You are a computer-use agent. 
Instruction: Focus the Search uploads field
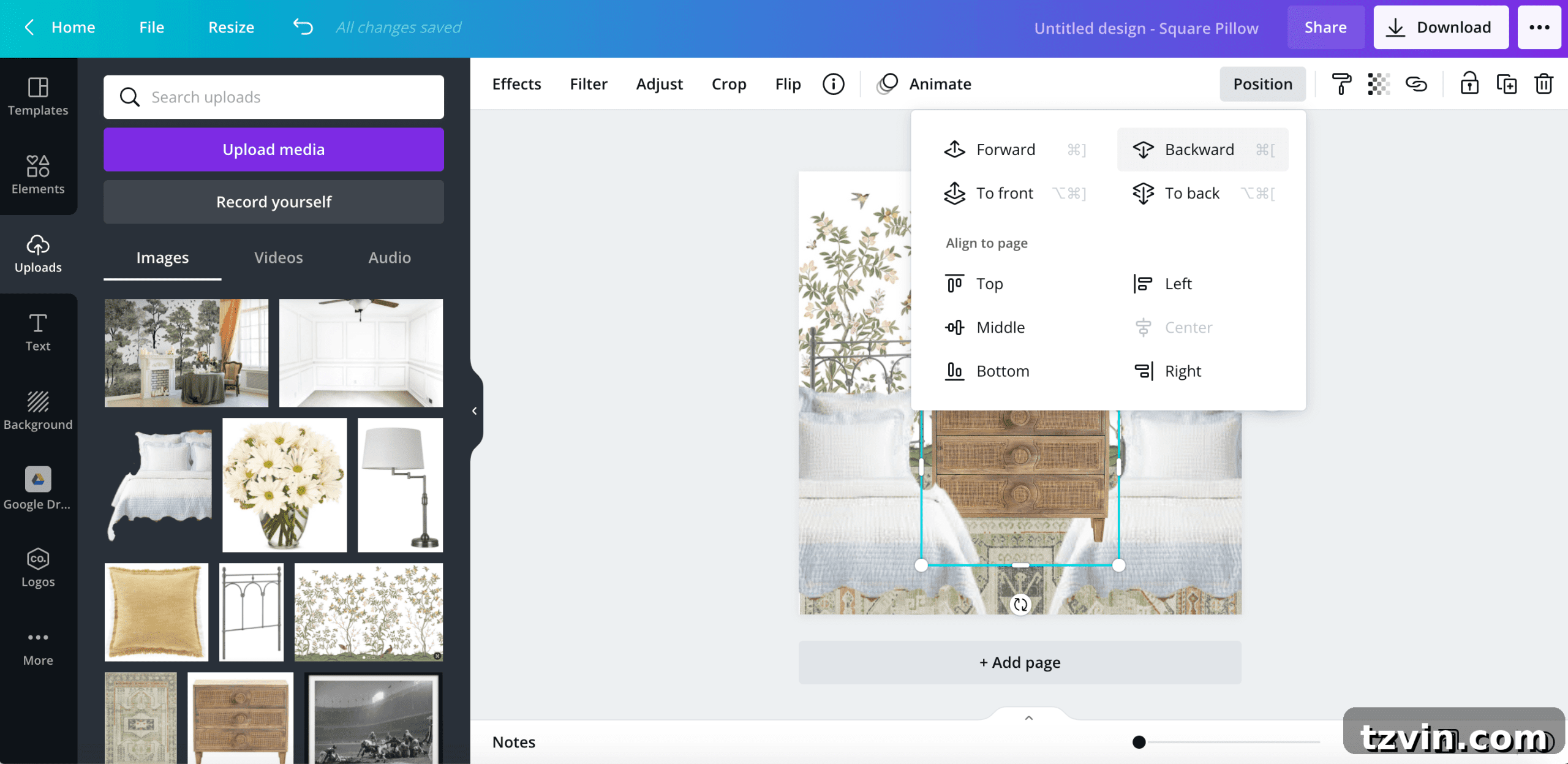click(274, 97)
